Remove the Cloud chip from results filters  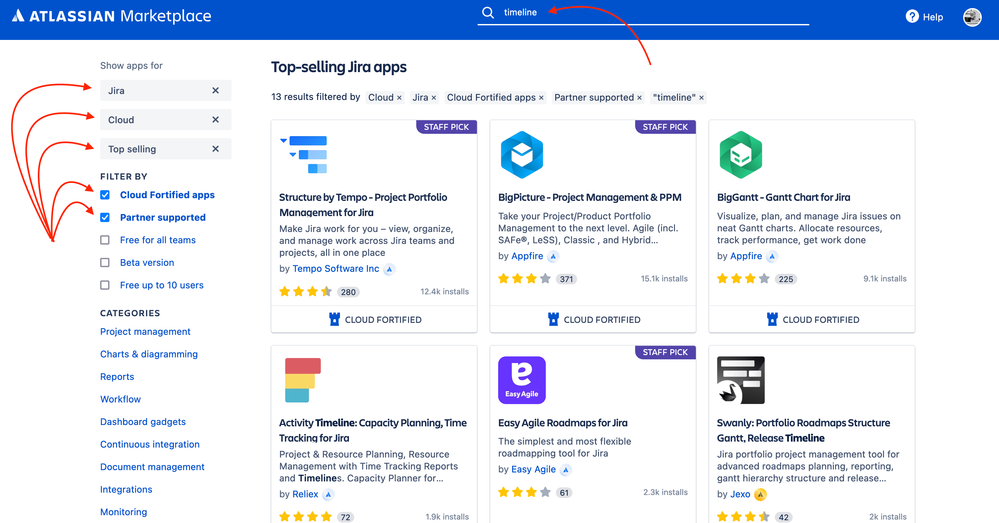coord(399,97)
